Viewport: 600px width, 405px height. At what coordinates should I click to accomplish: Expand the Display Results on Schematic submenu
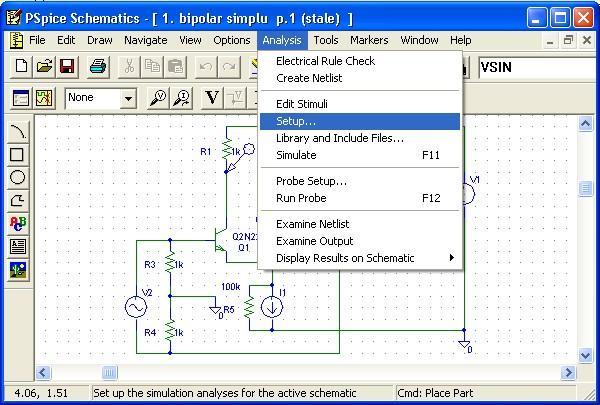pos(360,258)
